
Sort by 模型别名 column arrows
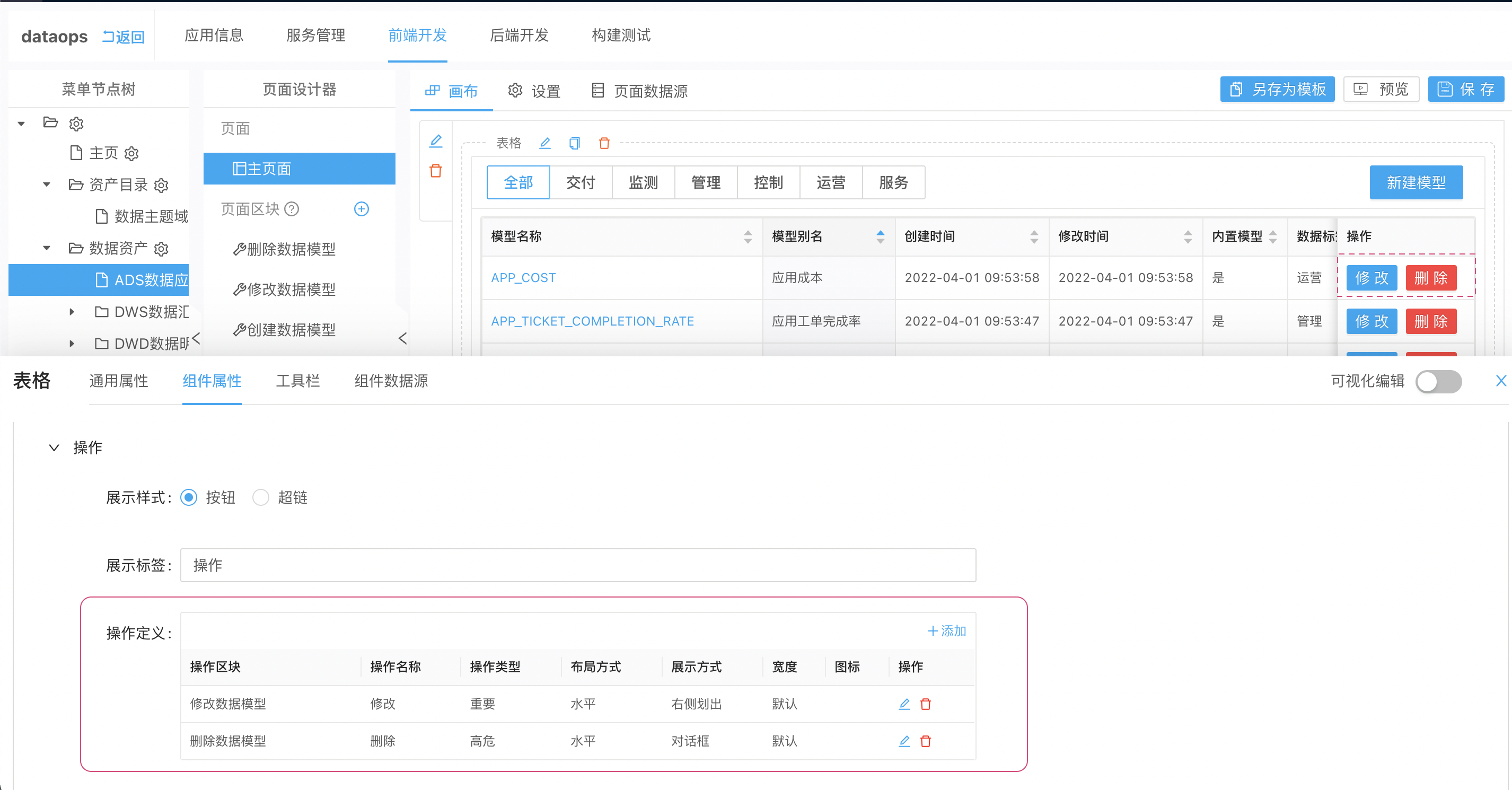(x=880, y=236)
